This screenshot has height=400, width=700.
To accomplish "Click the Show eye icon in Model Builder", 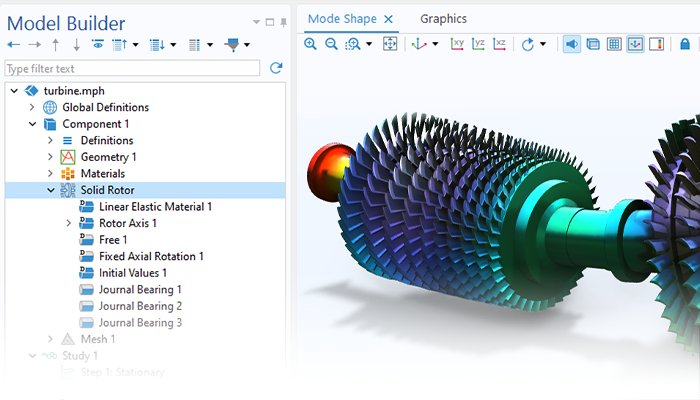I will 98,44.
